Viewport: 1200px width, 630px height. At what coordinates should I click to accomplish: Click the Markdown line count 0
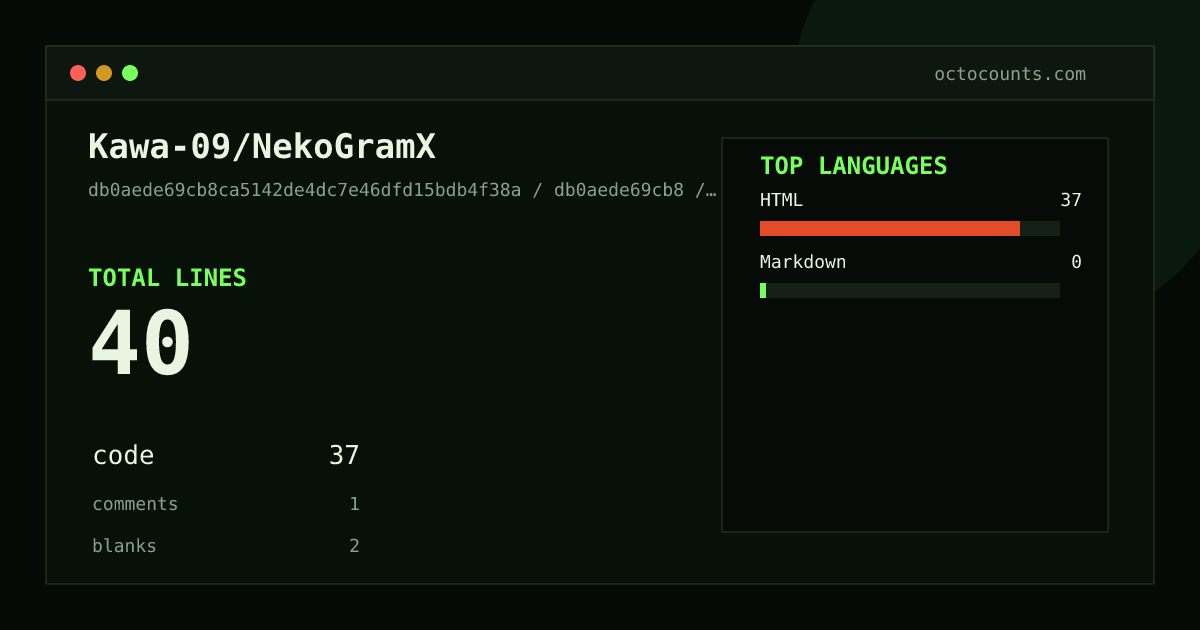click(x=1076, y=262)
